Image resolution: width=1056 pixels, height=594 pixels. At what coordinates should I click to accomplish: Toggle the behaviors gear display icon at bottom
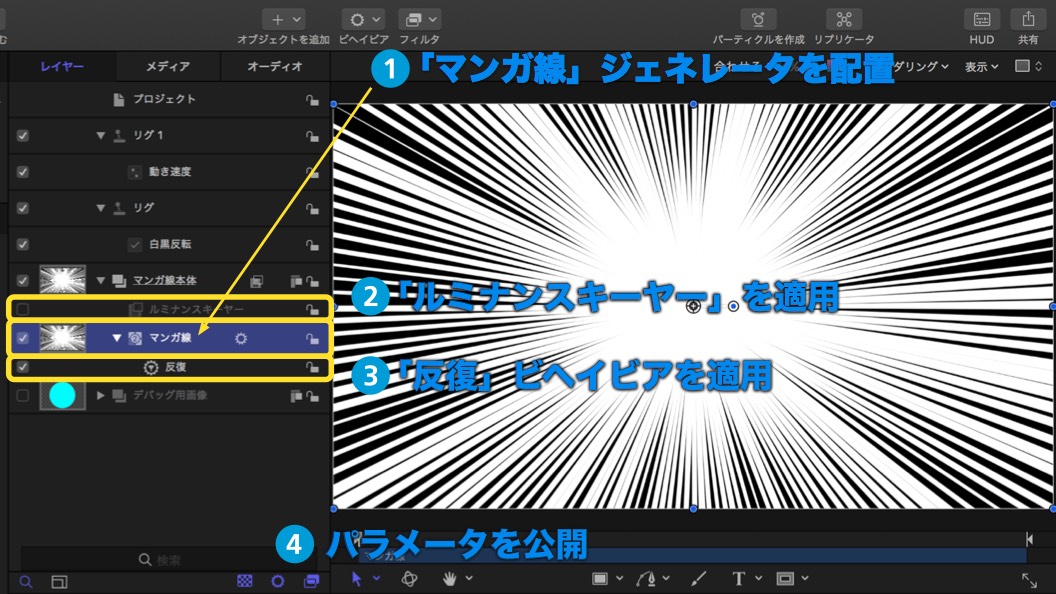click(x=277, y=581)
